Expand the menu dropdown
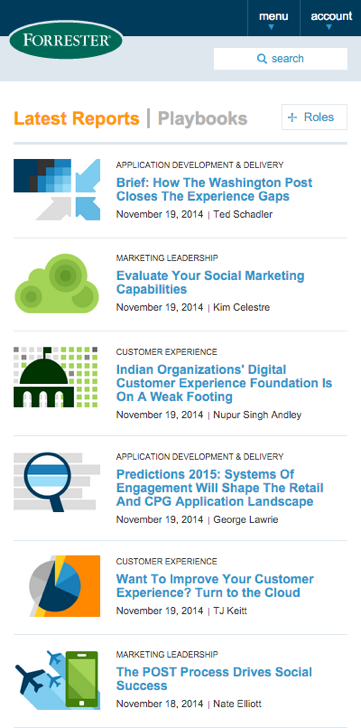Viewport: 361px width, 728px height. coord(273,18)
